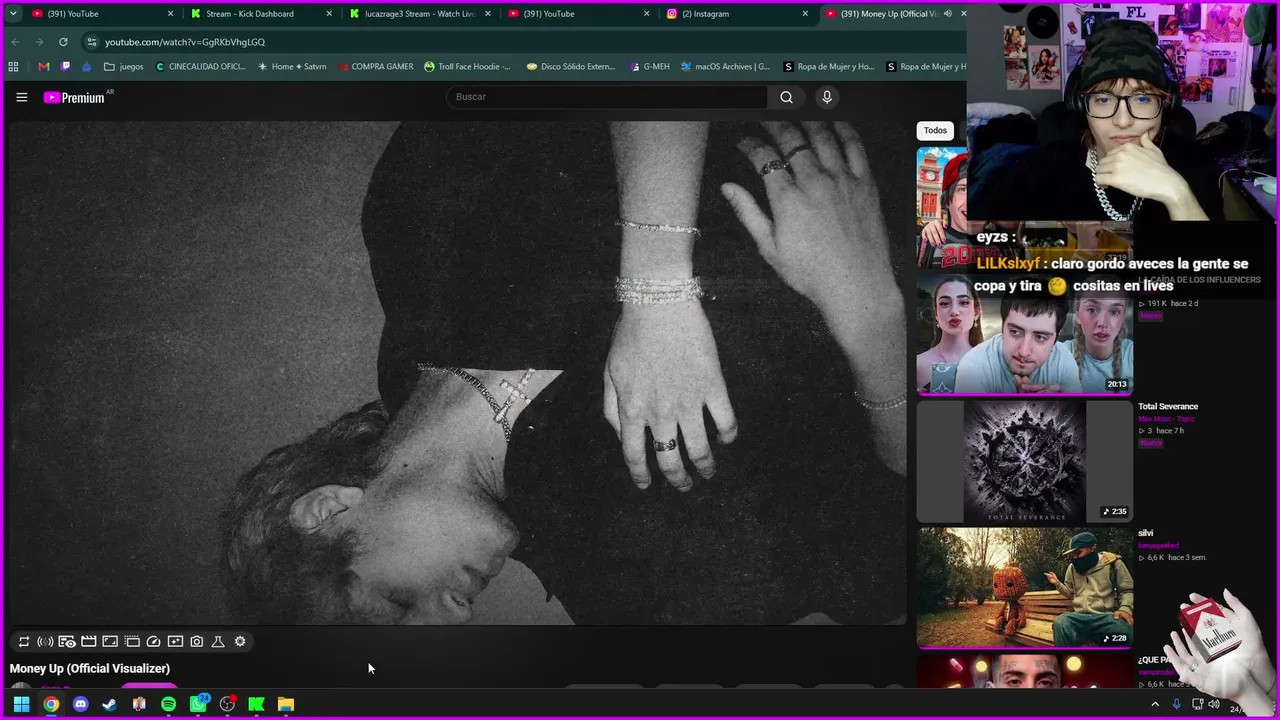Reload the page
1280x720 pixels.
63,42
